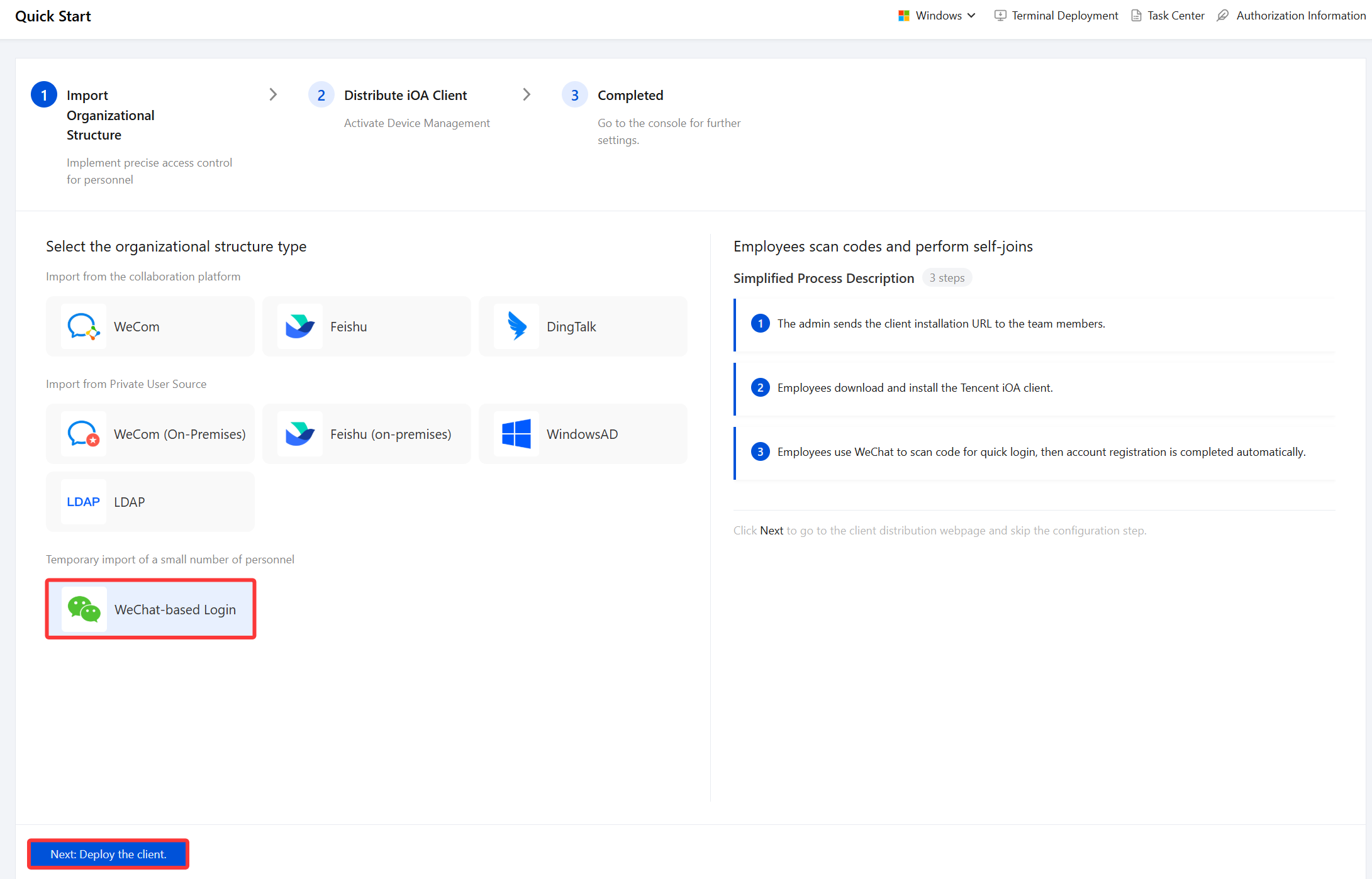Viewport: 1372px width, 879px height.
Task: Click chevron after Distribute iOA Client step
Action: (527, 94)
